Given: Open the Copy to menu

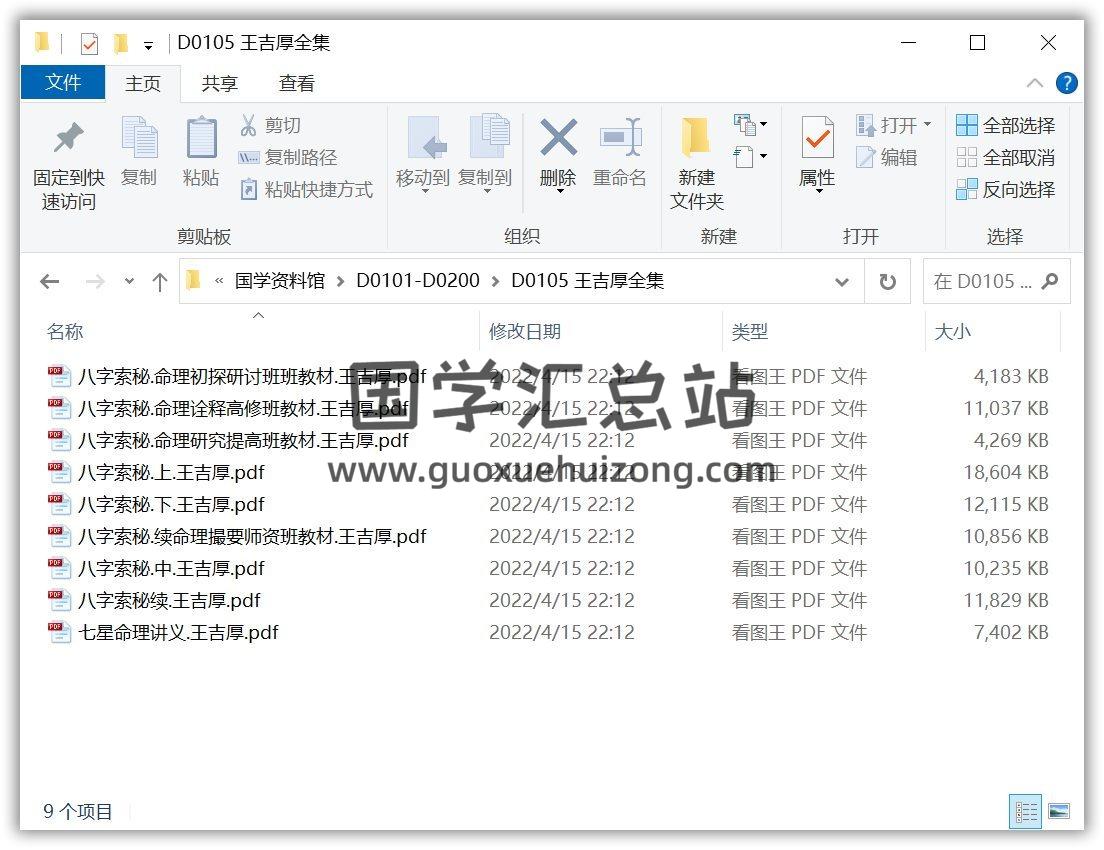Looking at the screenshot, I should [485, 155].
